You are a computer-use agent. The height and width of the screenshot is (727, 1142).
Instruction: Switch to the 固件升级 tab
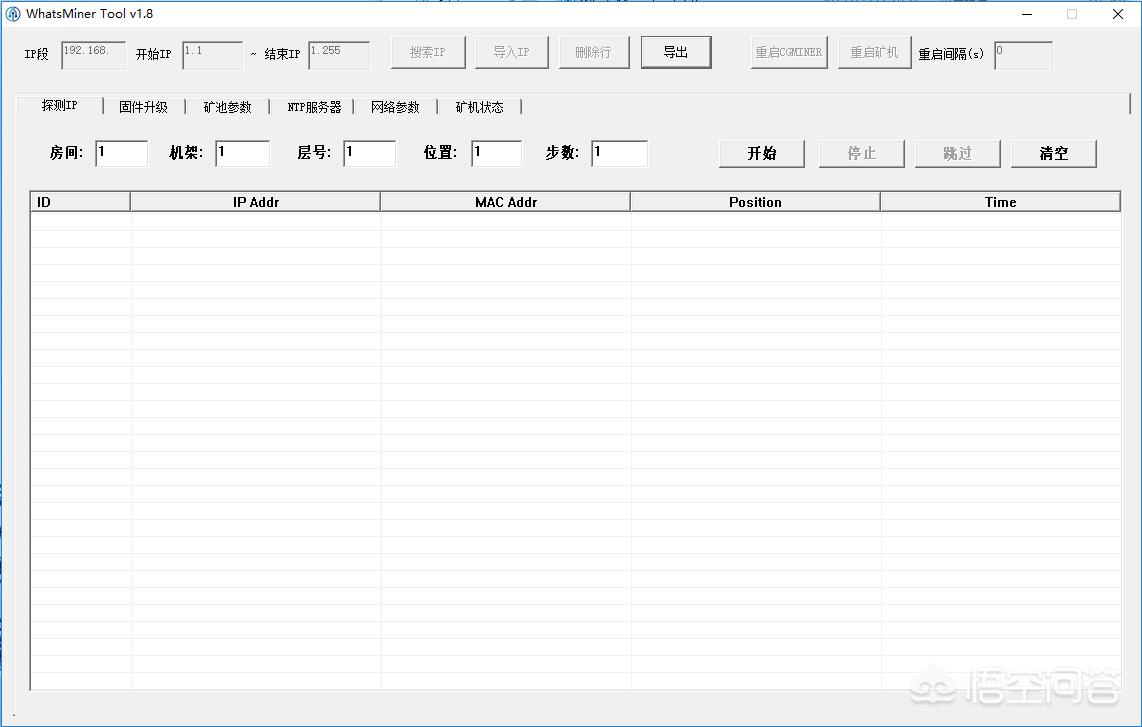pos(143,107)
